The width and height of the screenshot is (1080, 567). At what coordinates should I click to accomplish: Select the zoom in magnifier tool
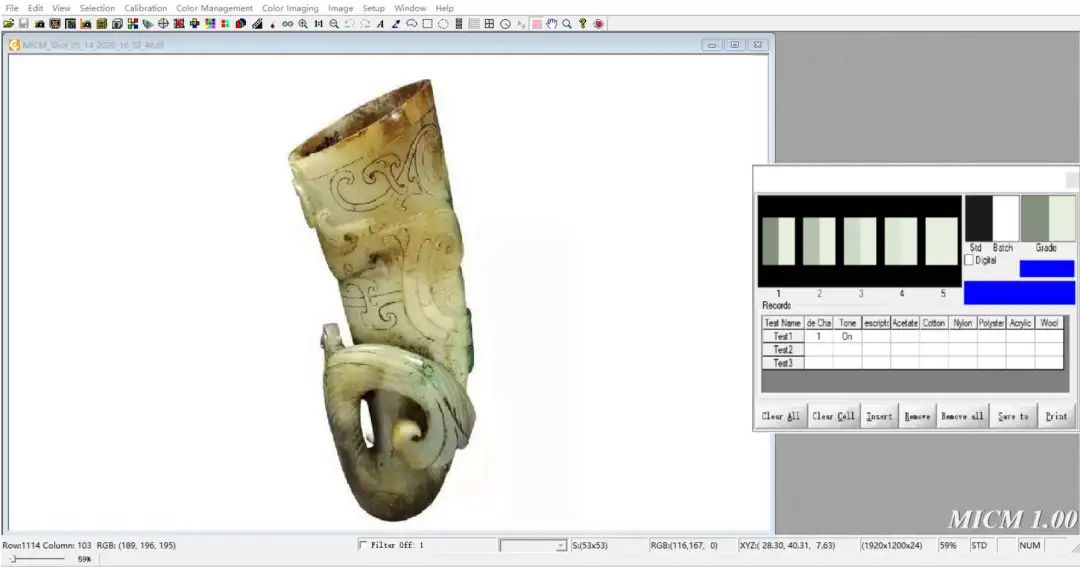[x=303, y=23]
